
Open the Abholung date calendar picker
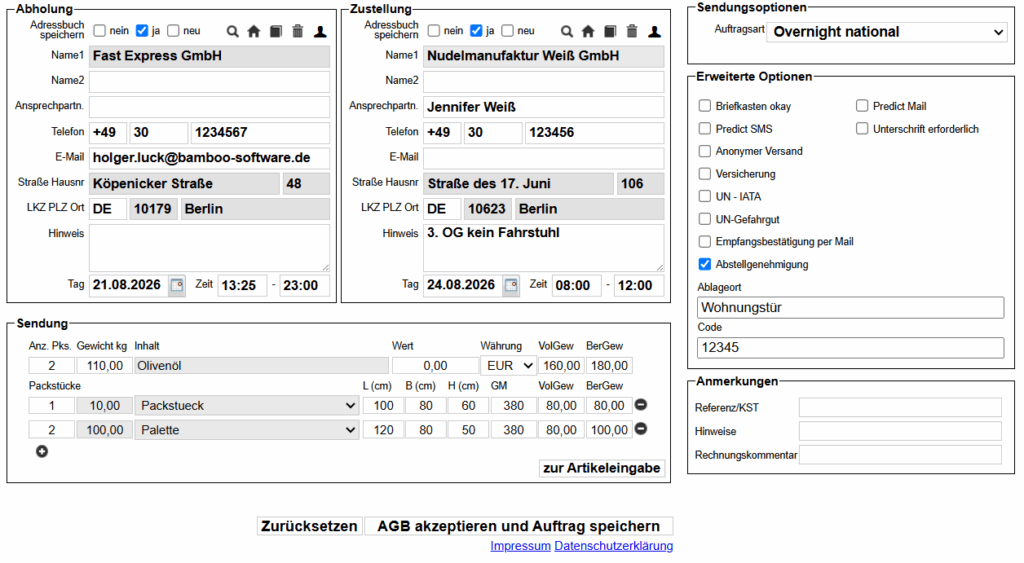176,285
